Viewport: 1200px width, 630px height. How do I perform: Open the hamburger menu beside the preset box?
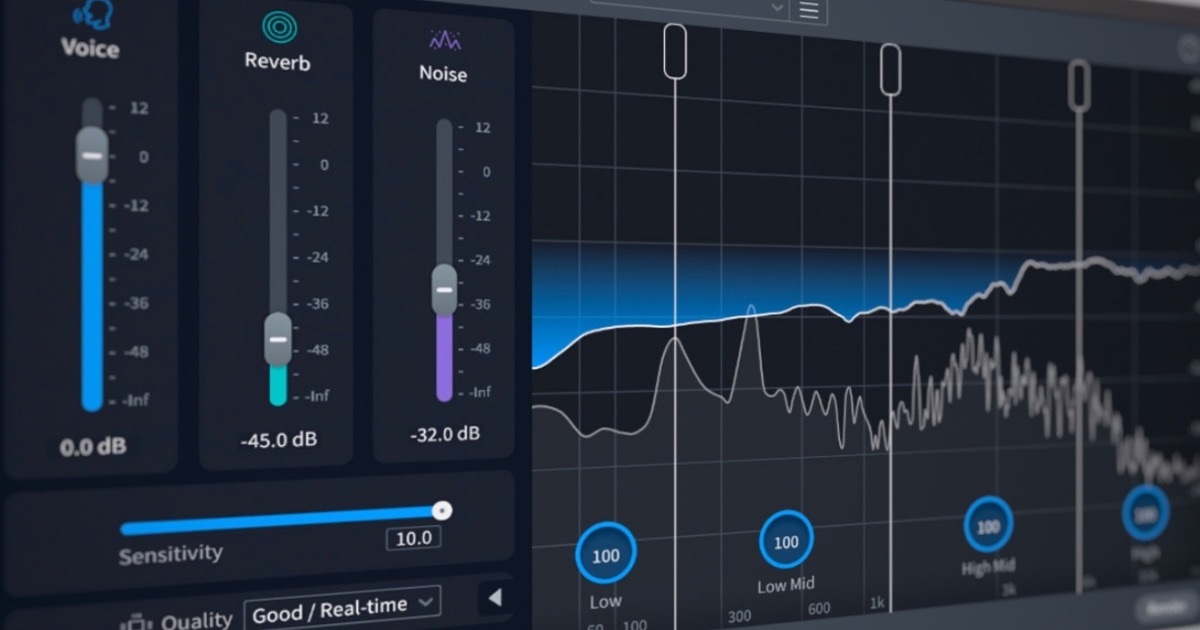808,10
